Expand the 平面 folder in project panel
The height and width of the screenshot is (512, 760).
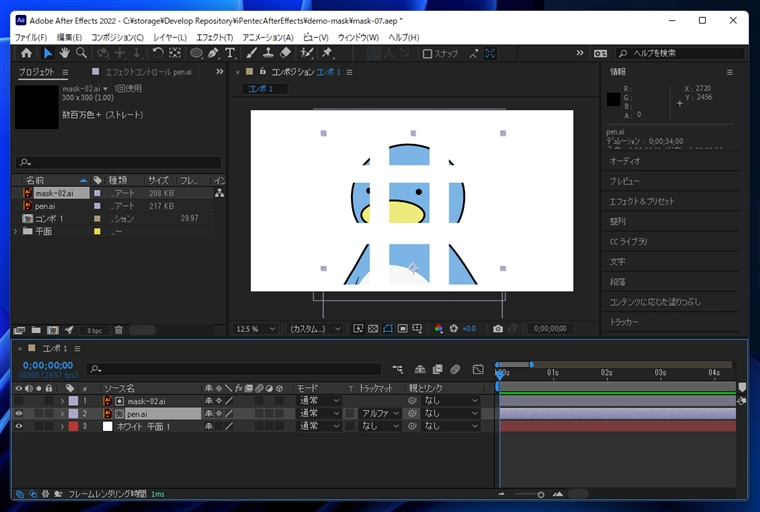16,231
